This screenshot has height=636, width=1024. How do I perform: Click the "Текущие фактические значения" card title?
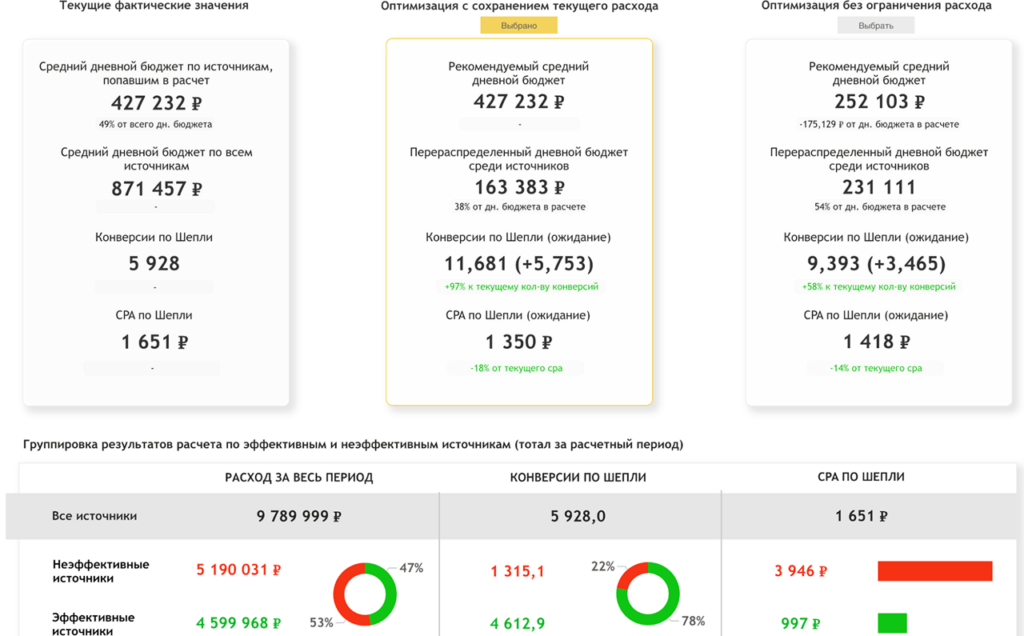point(154,7)
